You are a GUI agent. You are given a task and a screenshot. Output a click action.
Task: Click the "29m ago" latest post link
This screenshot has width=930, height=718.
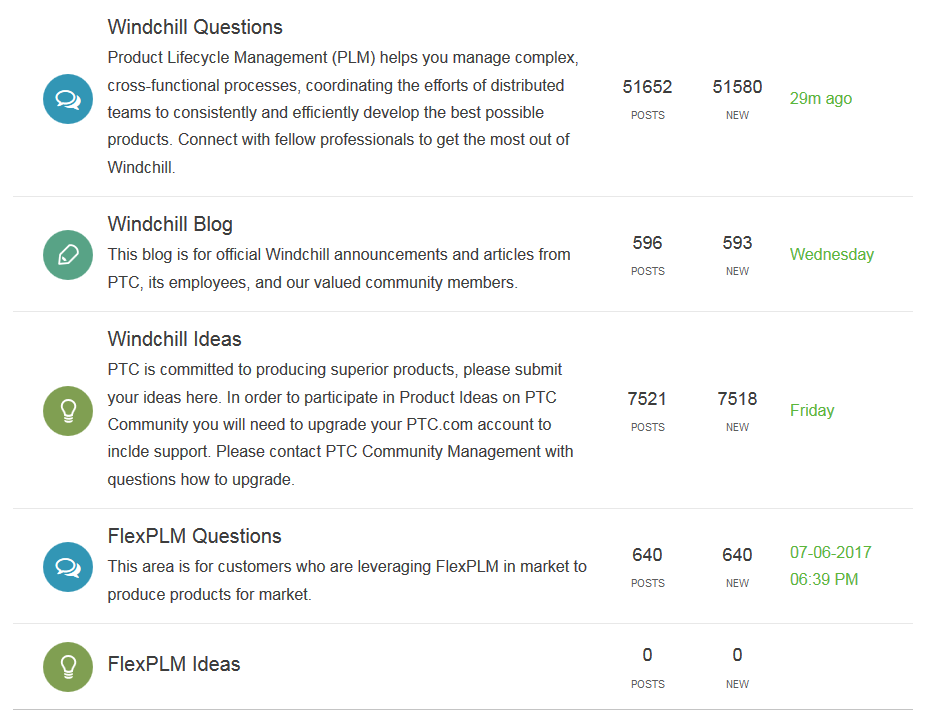click(x=821, y=98)
